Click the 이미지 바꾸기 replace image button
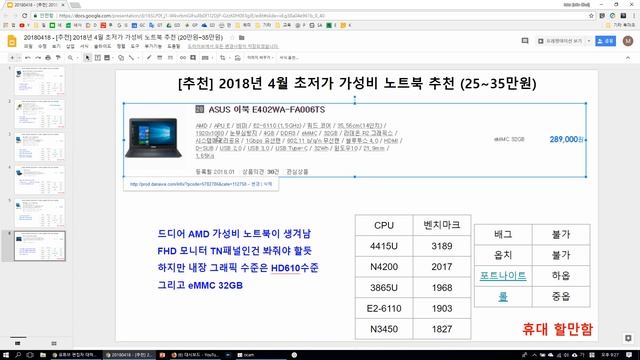The image size is (640, 360). (x=260, y=58)
